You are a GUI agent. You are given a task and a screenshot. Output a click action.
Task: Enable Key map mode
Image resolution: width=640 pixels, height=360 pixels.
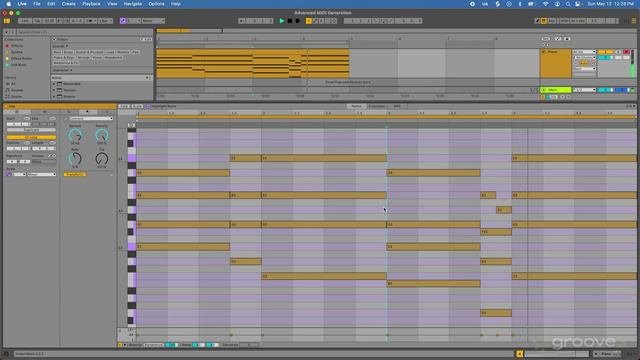[x=552, y=21]
